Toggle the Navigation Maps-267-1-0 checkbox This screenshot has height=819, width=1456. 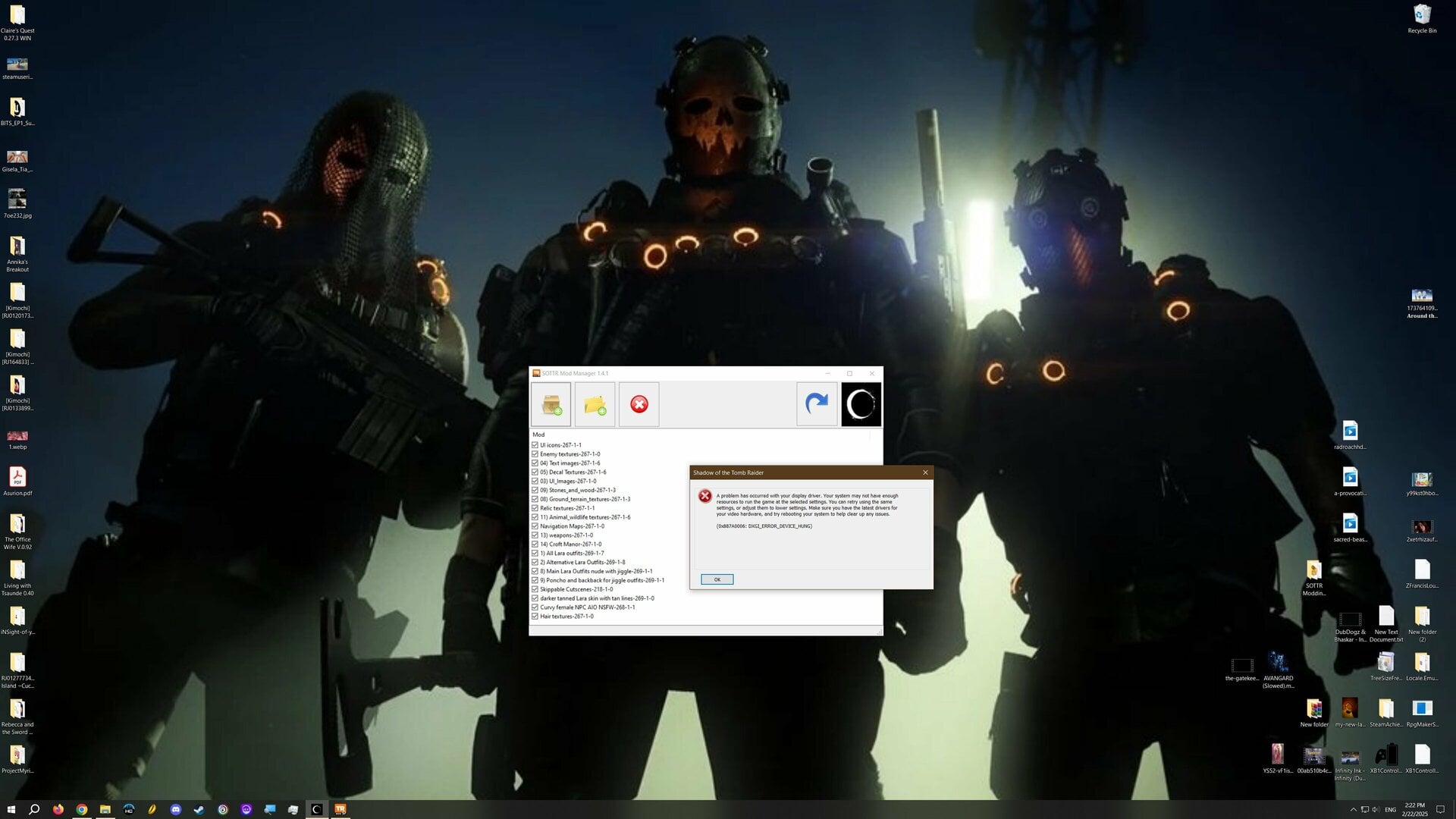tap(535, 526)
